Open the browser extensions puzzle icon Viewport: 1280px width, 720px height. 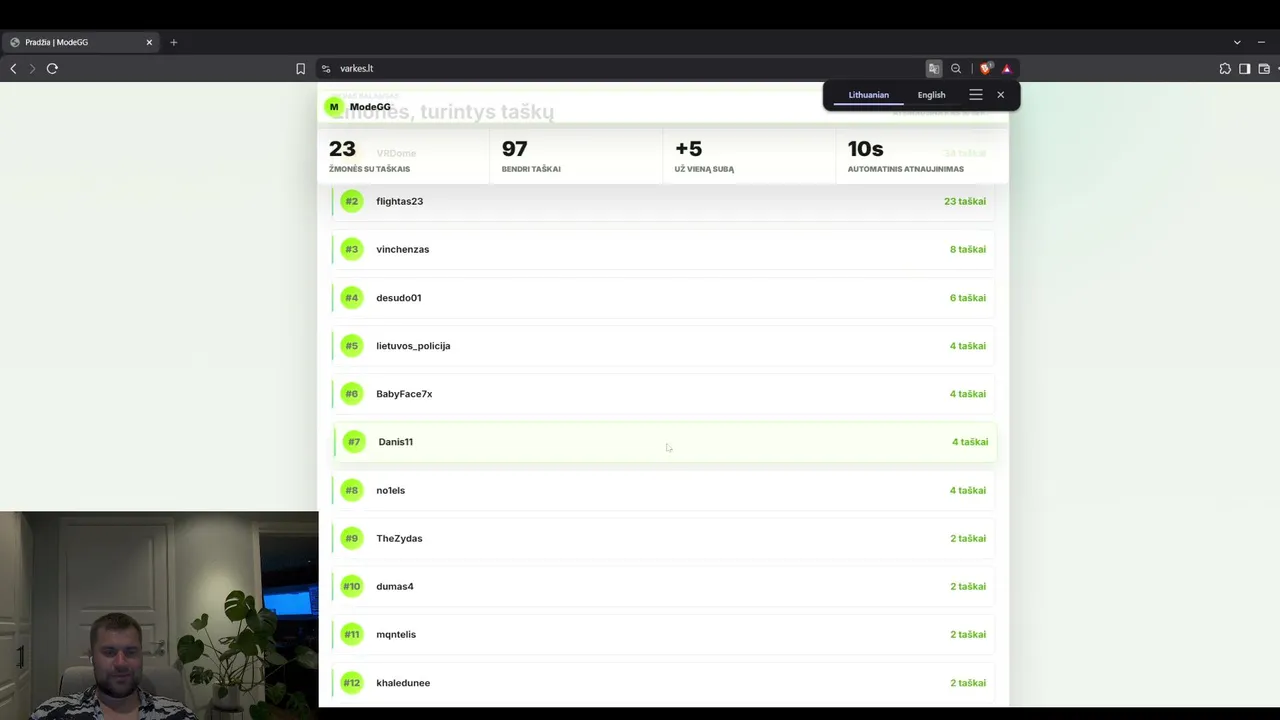(1225, 69)
